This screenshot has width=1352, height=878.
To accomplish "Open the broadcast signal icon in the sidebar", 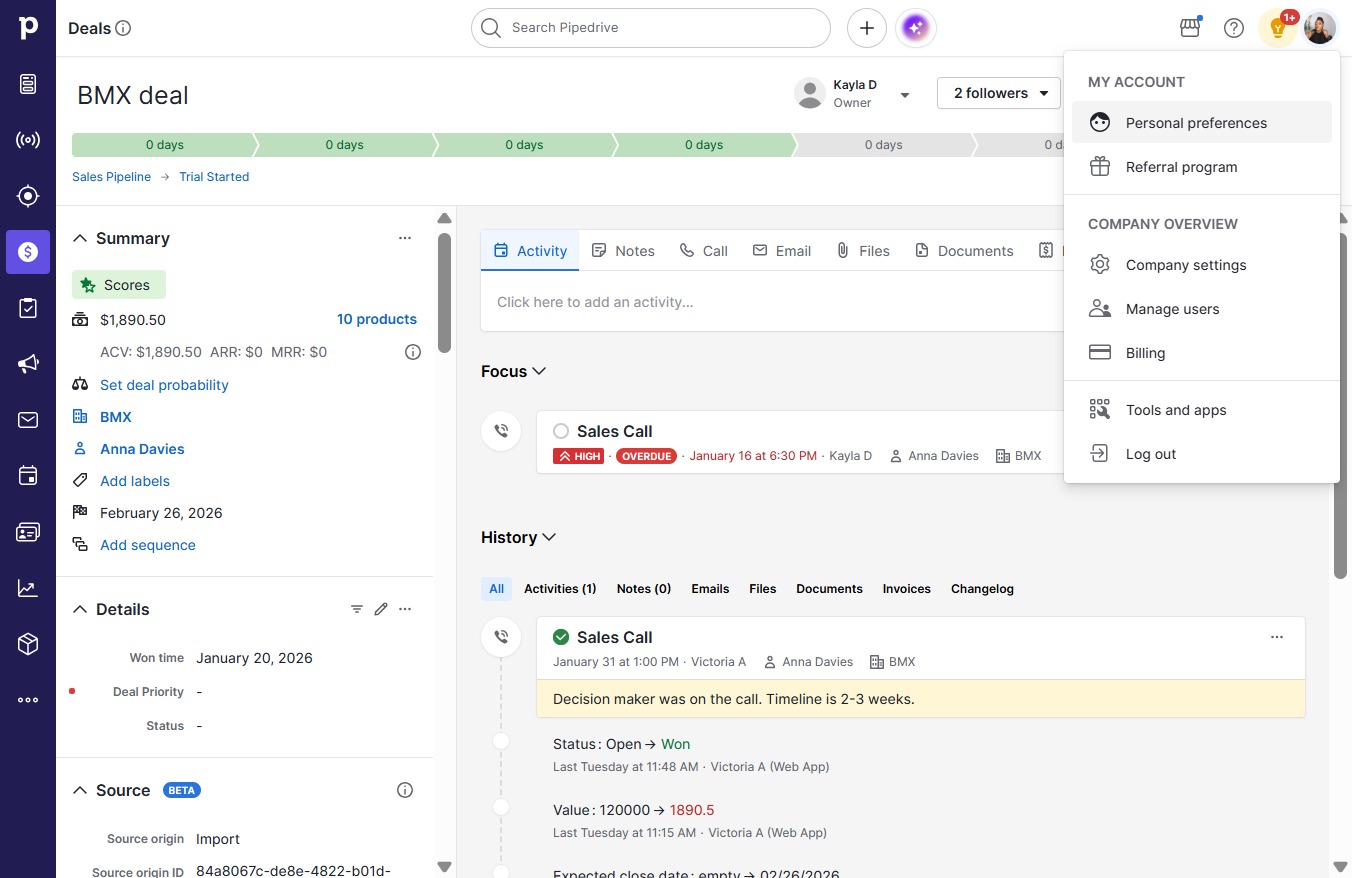I will [28, 140].
